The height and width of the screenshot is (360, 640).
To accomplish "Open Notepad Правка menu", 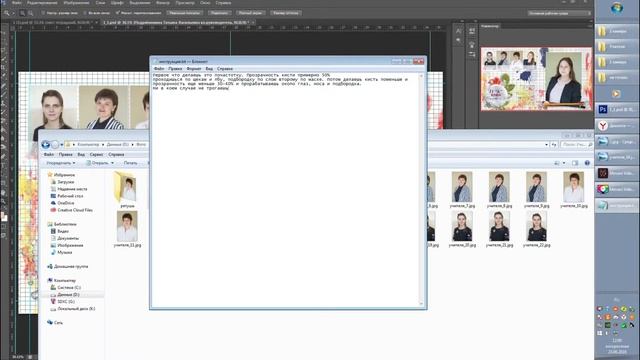I will [175, 69].
